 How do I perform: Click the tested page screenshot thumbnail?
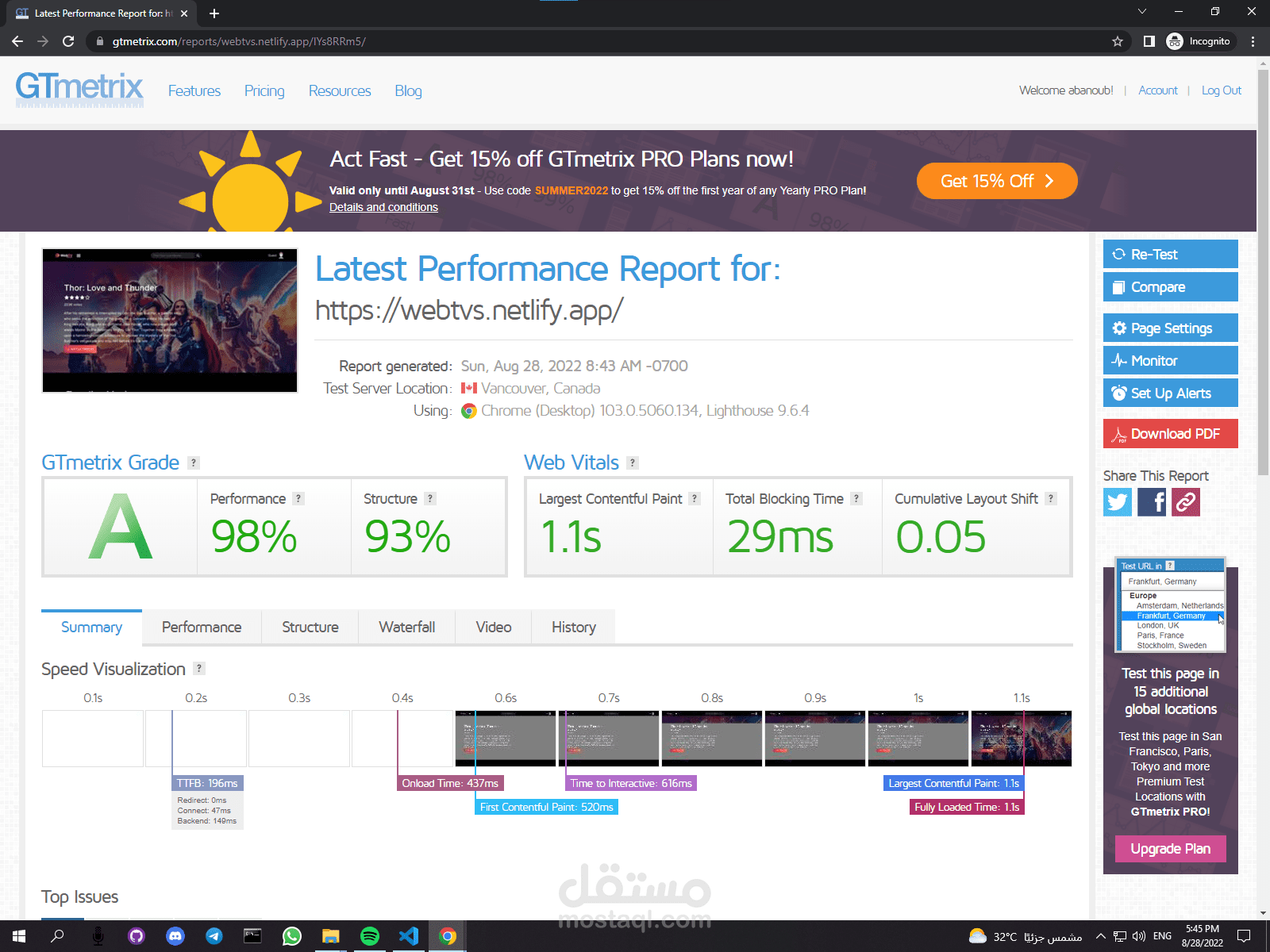click(170, 321)
